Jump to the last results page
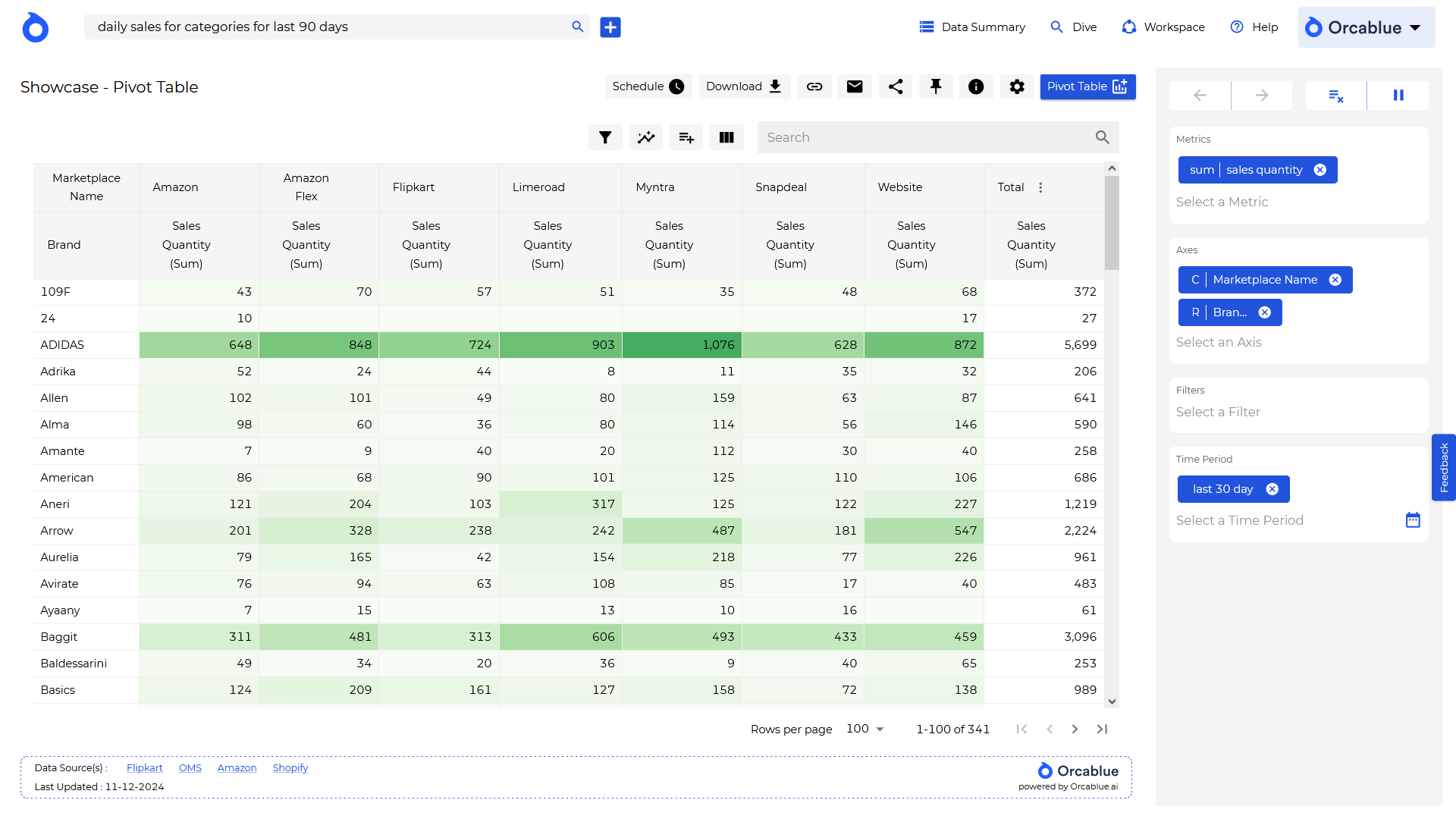This screenshot has width=1456, height=819. pyautogui.click(x=1102, y=729)
